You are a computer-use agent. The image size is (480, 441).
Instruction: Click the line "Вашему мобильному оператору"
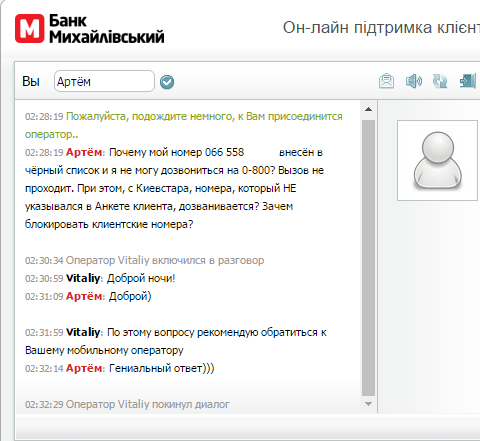tap(104, 350)
